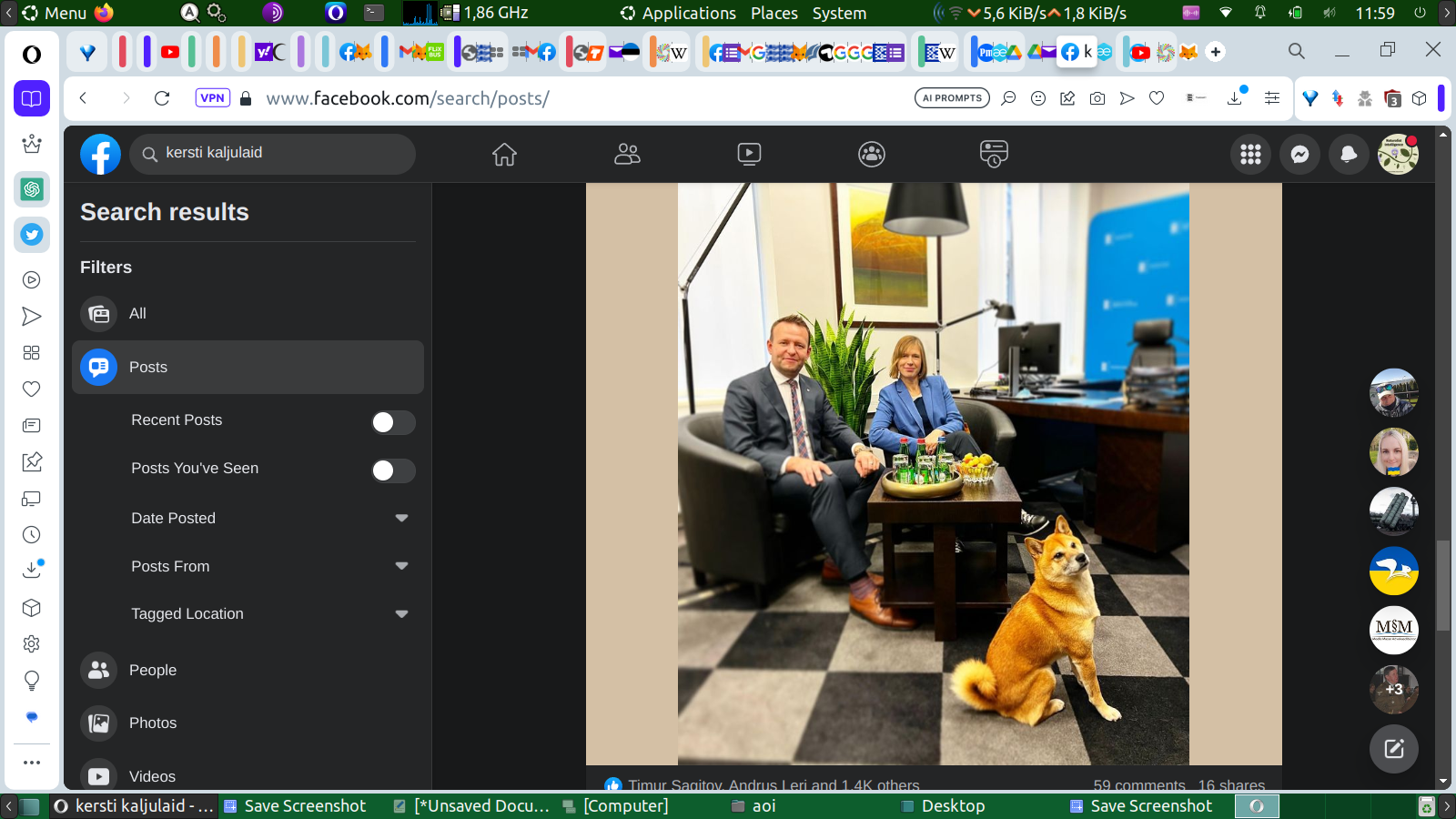Open the Facebook menu grid icon
1456x819 pixels.
(x=1250, y=155)
